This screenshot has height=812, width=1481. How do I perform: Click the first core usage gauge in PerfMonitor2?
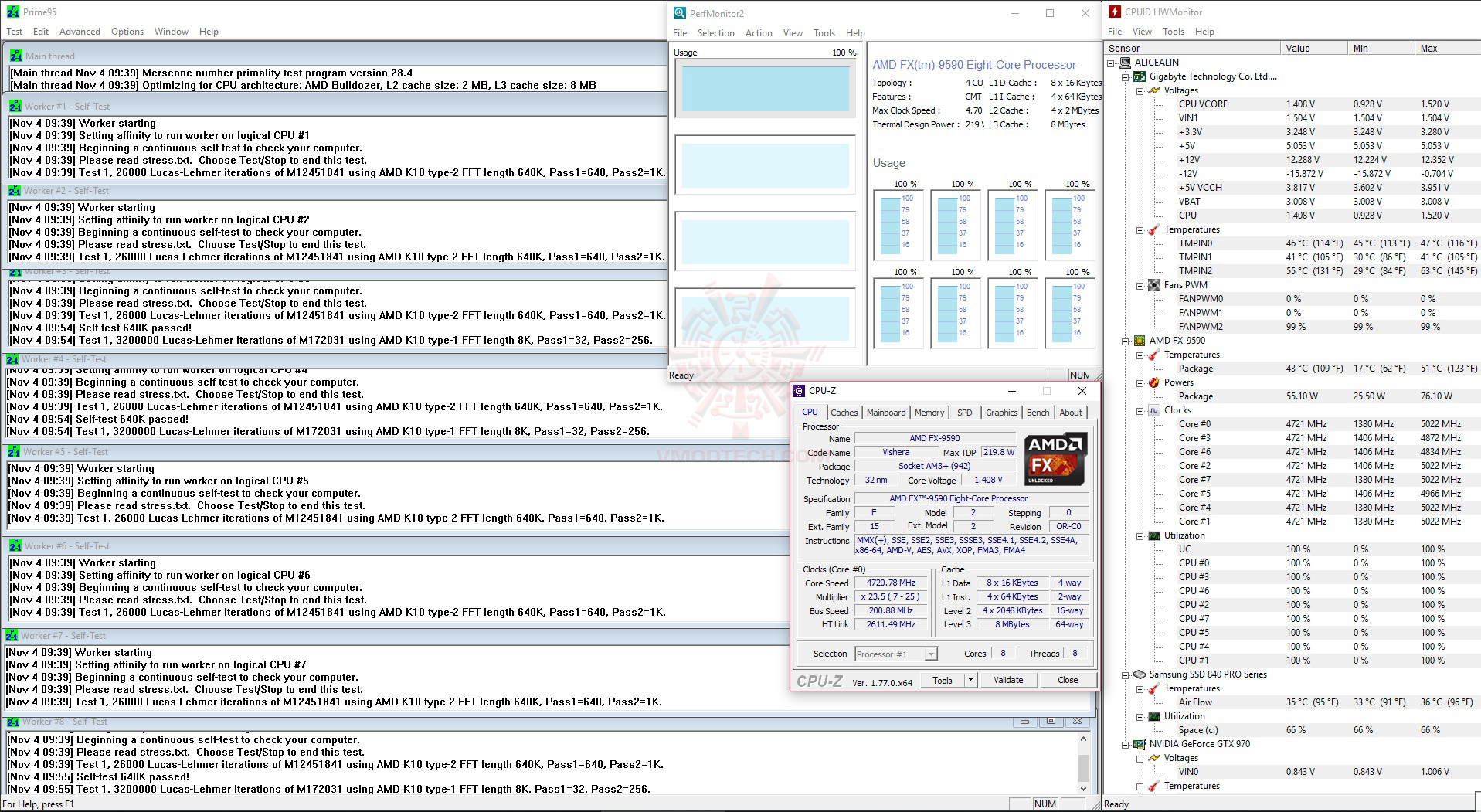click(x=898, y=224)
